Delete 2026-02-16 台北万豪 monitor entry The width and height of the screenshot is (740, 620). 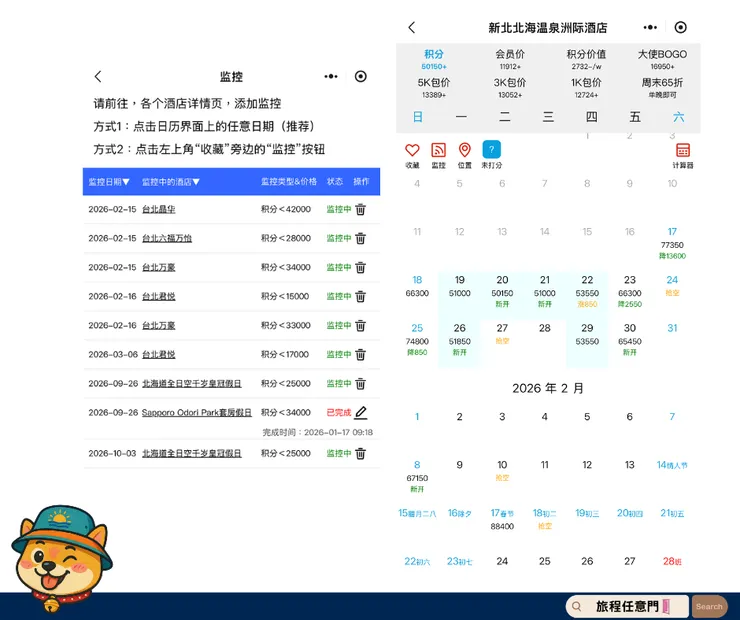[361, 326]
